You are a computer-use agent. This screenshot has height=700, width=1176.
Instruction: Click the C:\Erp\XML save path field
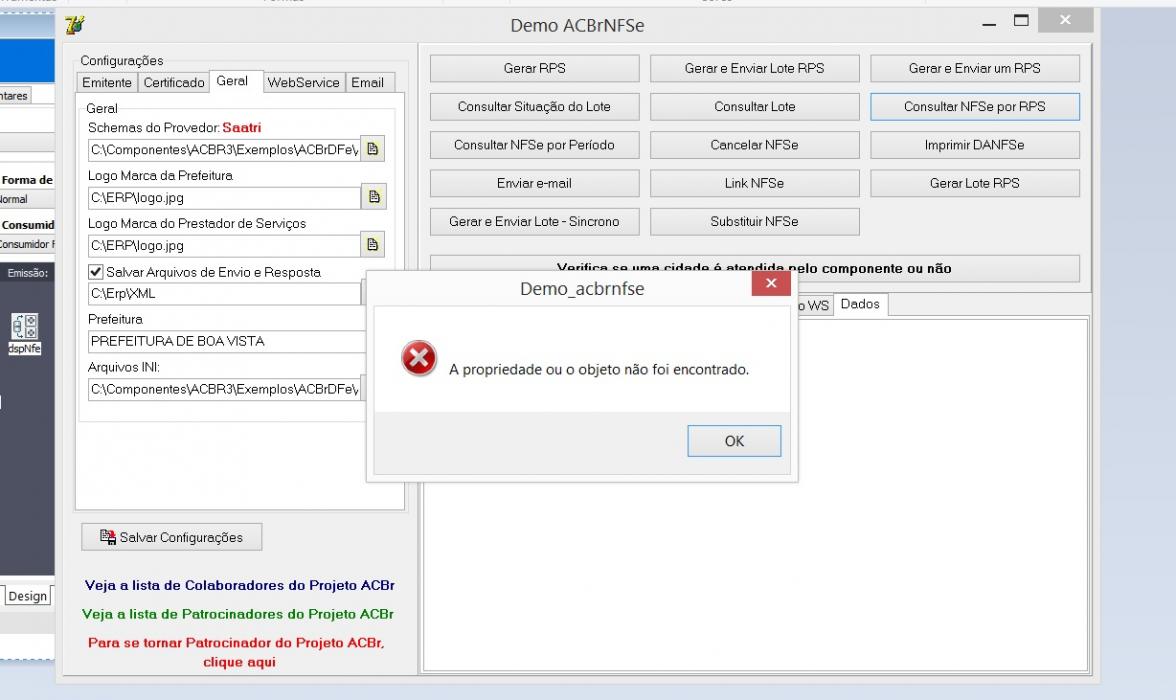[224, 293]
